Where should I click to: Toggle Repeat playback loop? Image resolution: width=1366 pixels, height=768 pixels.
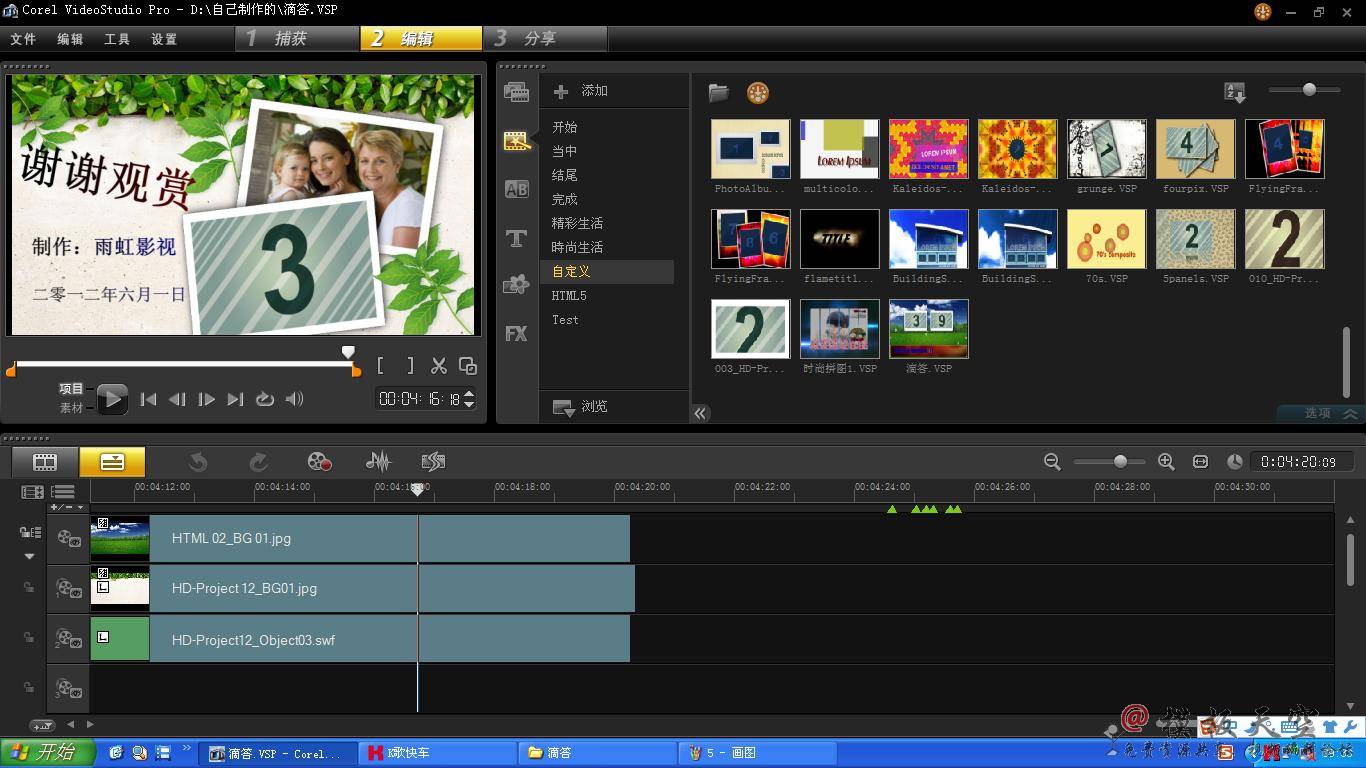[265, 399]
